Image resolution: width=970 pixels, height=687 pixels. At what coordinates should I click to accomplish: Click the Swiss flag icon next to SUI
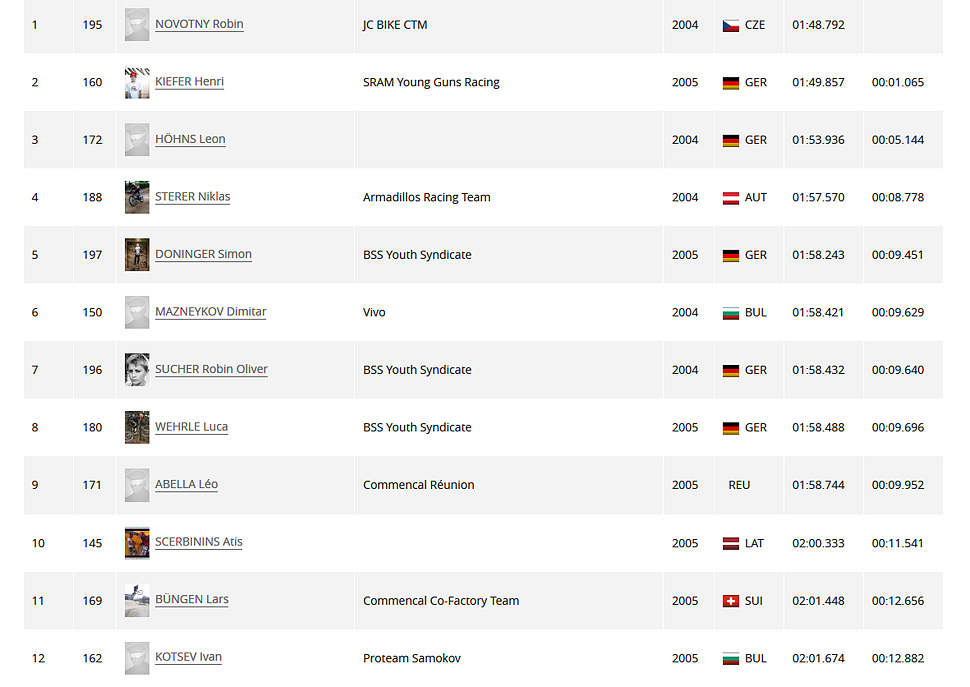(x=731, y=601)
